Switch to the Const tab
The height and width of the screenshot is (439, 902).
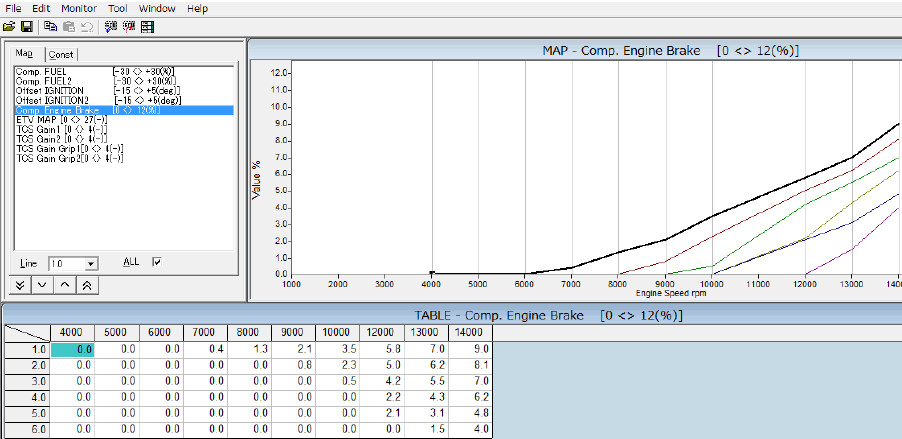coord(62,54)
